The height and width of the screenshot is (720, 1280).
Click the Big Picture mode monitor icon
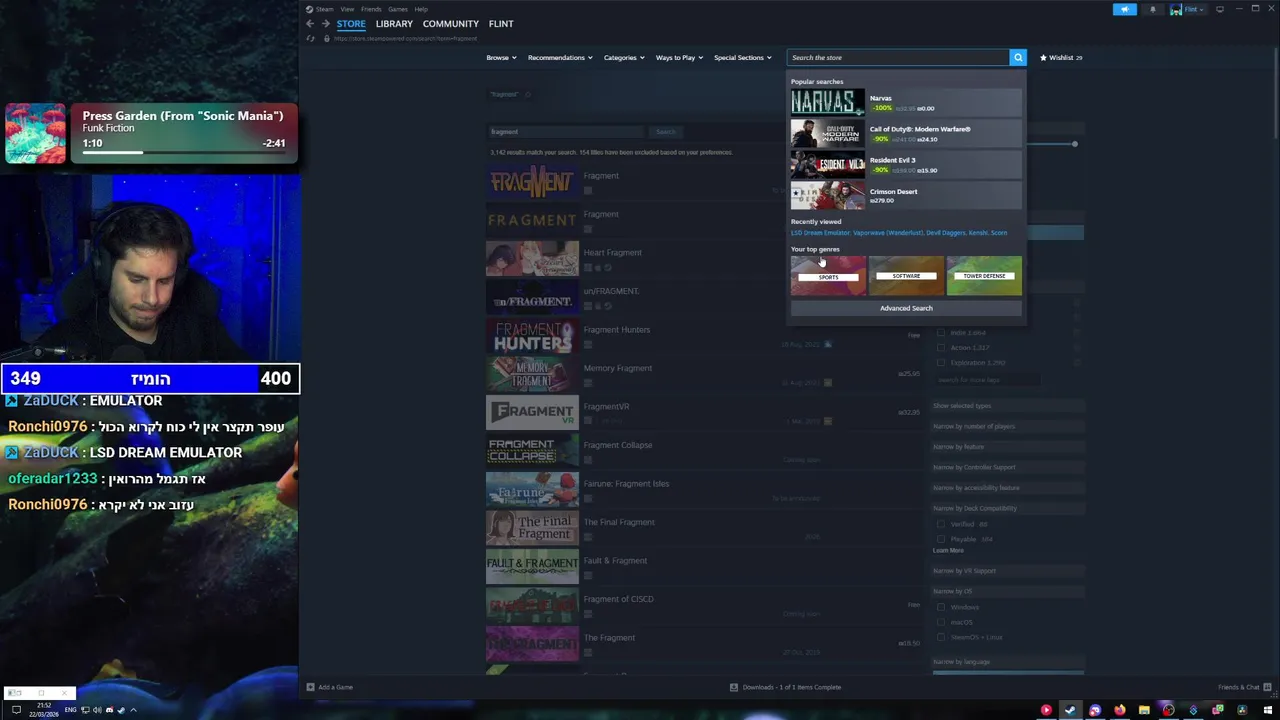[1220, 9]
